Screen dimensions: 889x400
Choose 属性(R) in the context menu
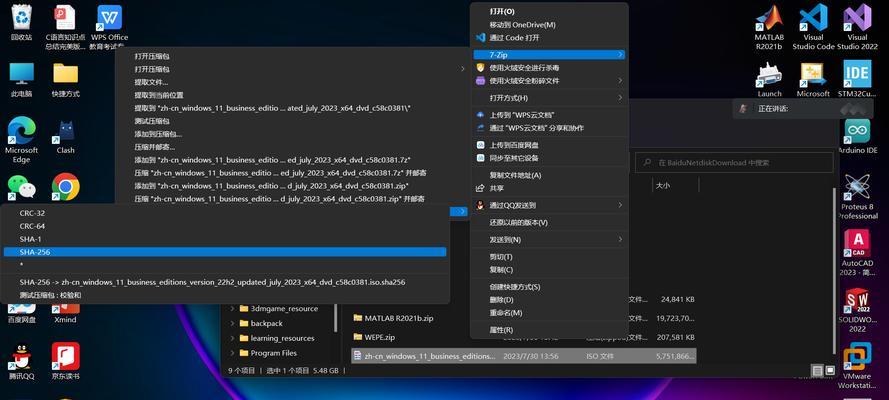click(549, 330)
